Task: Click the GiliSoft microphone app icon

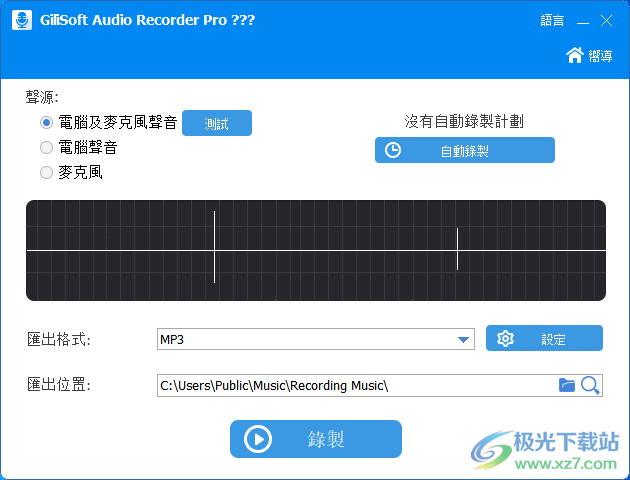Action: pos(22,20)
